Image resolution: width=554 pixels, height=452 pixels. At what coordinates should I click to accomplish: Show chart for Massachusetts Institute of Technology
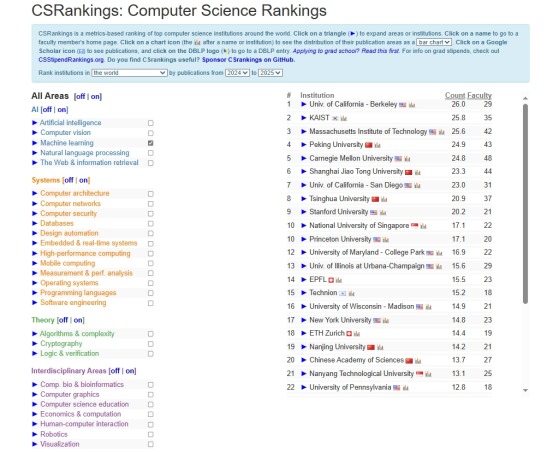pyautogui.click(x=442, y=132)
